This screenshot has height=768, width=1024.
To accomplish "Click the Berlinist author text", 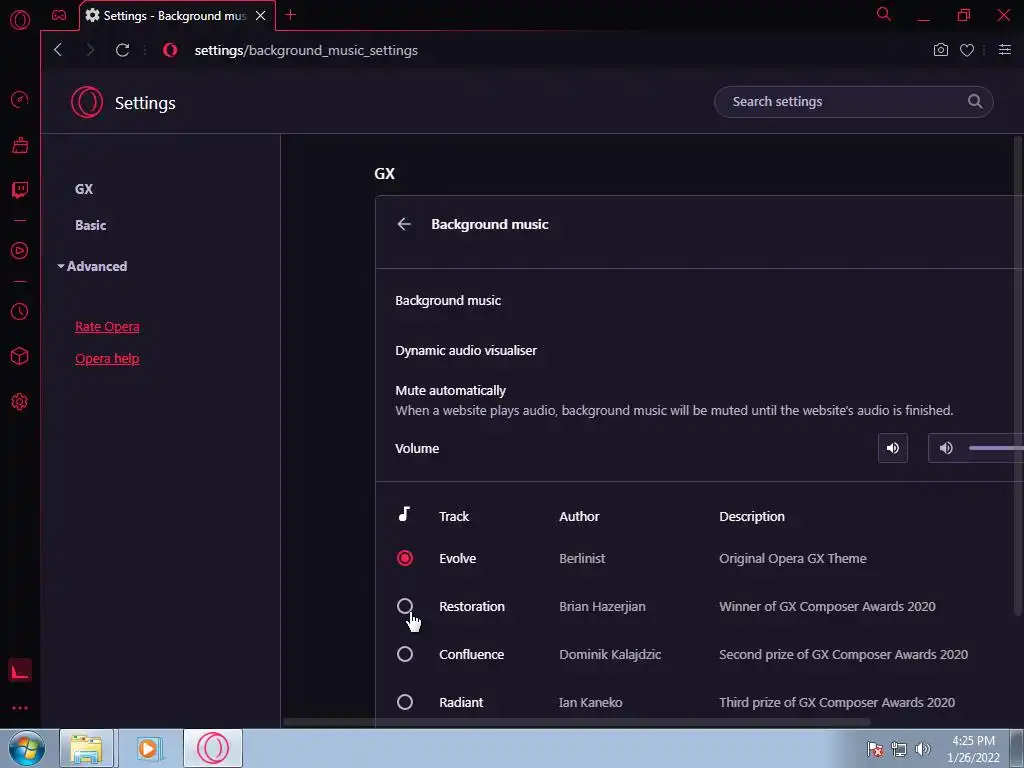I will pos(582,558).
